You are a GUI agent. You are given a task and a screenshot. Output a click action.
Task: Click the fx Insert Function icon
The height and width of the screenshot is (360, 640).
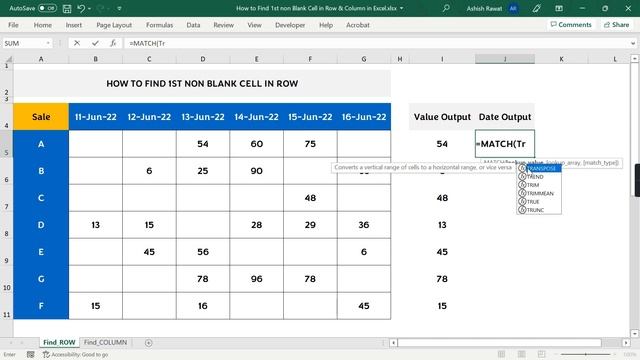point(113,43)
